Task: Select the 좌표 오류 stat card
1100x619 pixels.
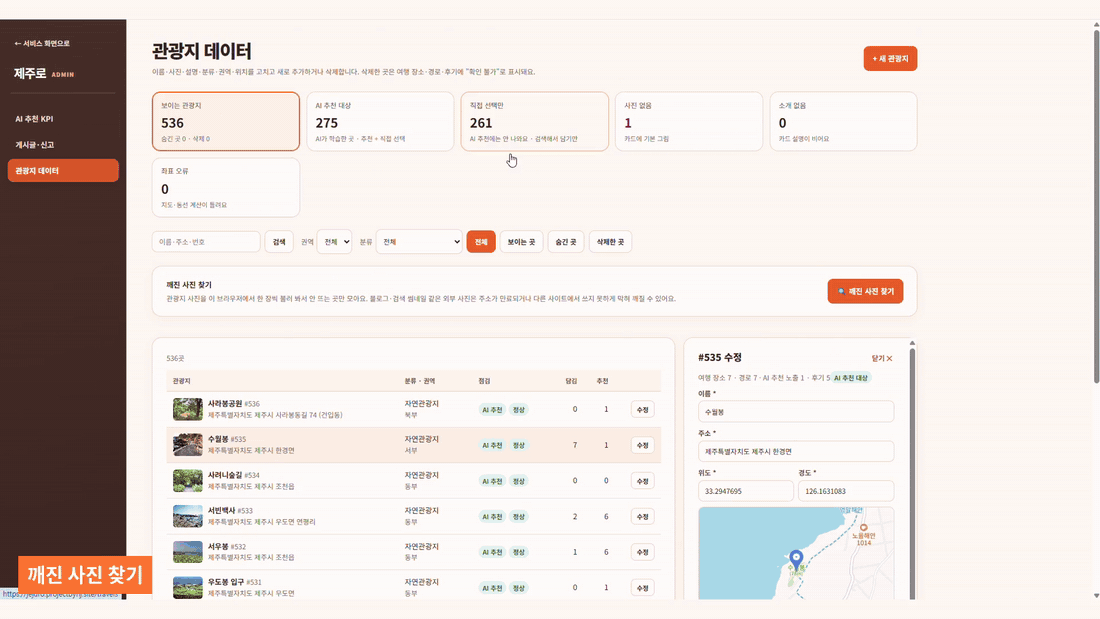Action: point(226,187)
